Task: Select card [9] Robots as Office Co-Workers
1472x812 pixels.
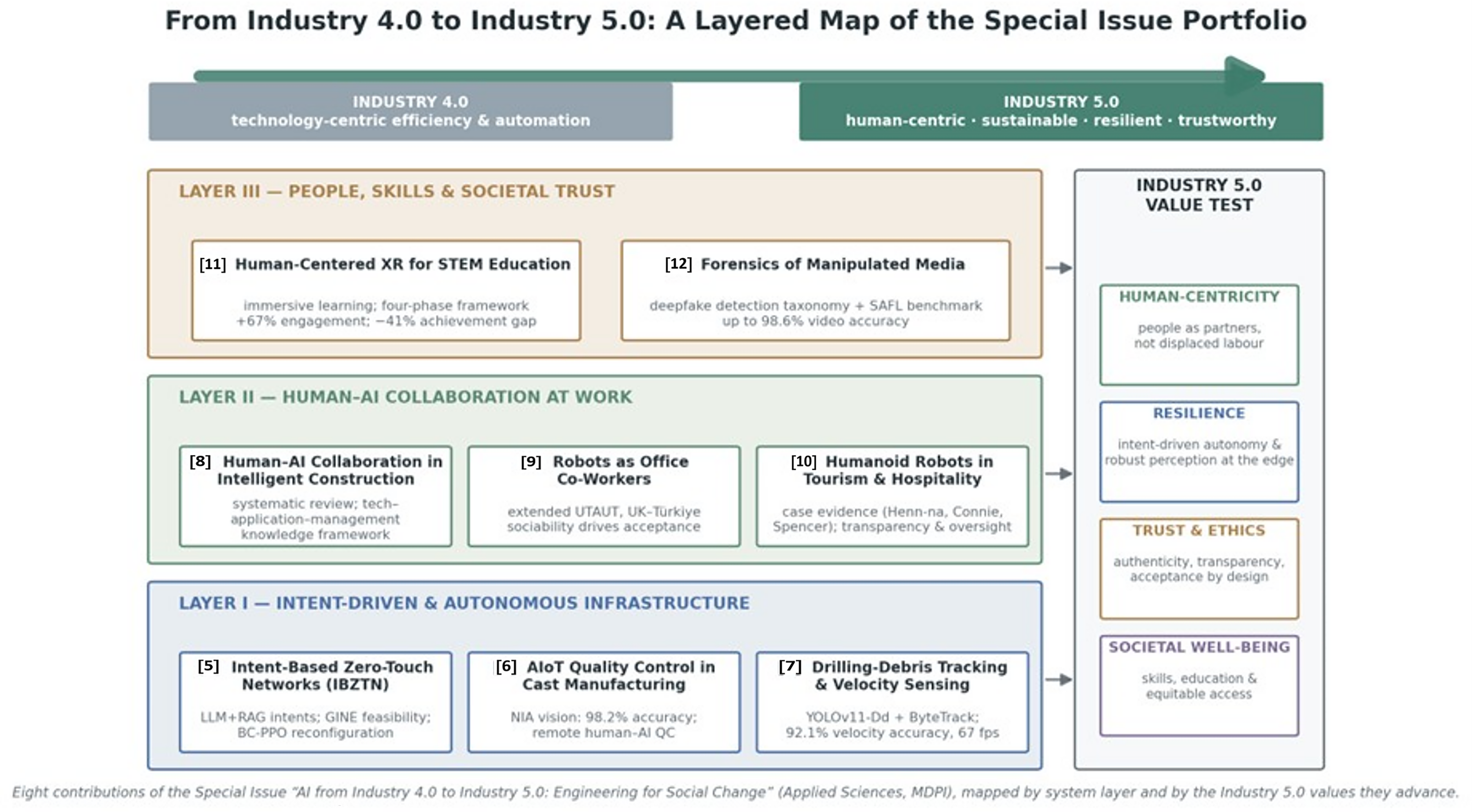Action: tap(604, 496)
